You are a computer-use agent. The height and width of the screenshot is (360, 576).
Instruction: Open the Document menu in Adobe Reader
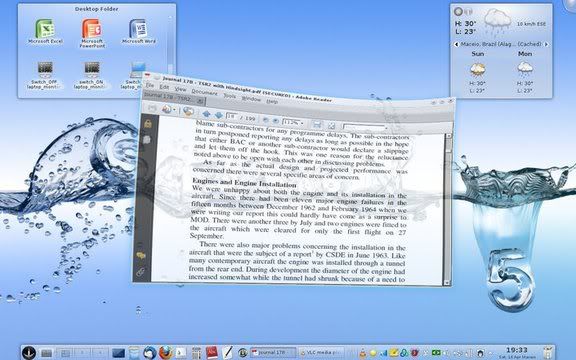coord(204,92)
